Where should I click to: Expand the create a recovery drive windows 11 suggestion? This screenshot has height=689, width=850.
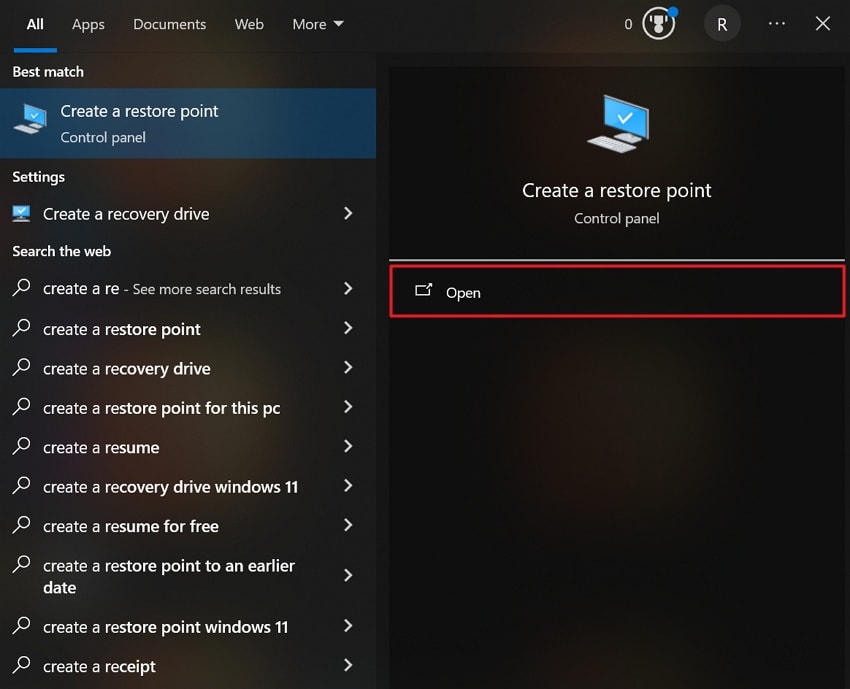point(348,487)
